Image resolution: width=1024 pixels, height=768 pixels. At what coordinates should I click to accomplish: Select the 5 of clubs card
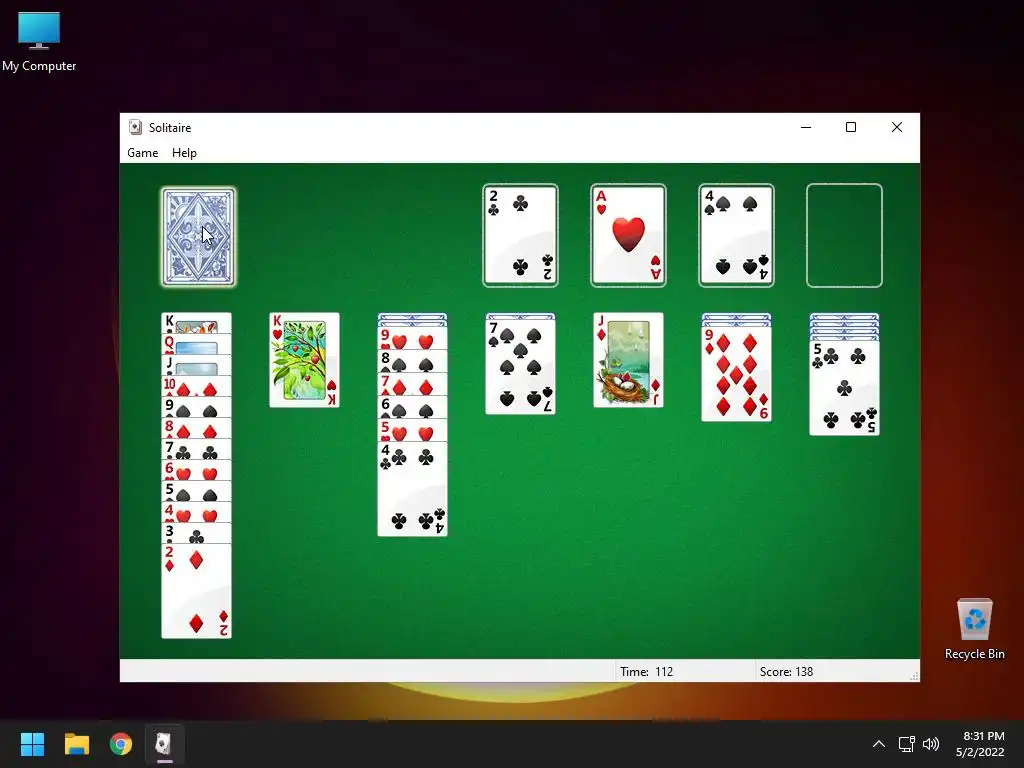point(844,388)
